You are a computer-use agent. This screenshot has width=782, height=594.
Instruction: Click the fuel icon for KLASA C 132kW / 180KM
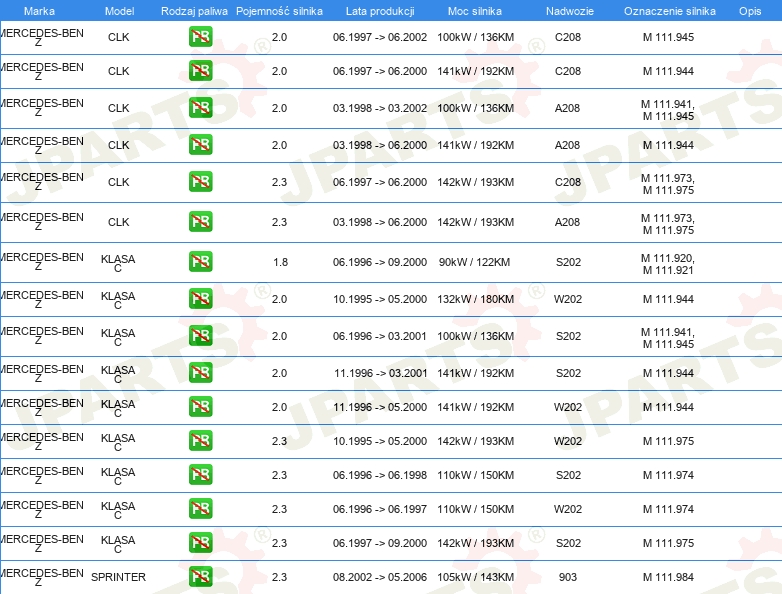[200, 299]
